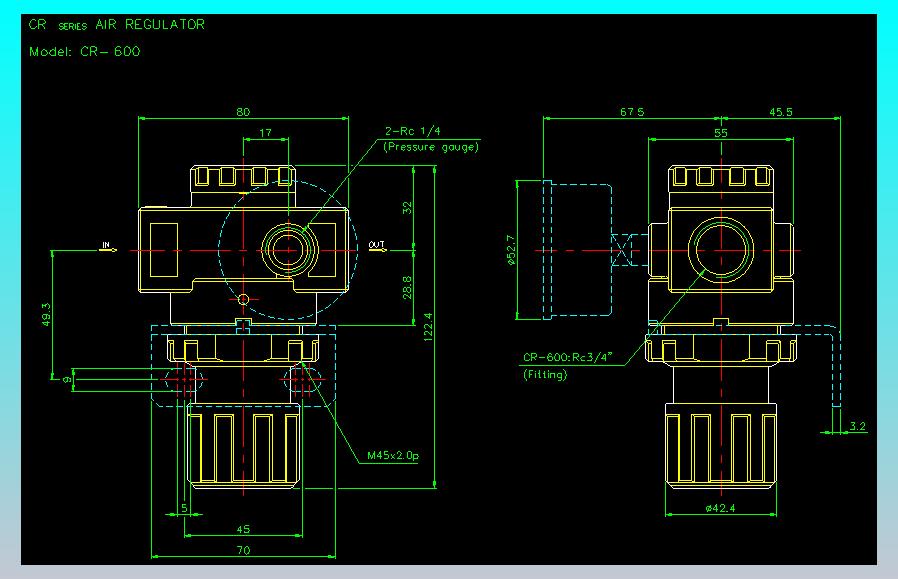Click the M45x2.0p thread annotation
The height and width of the screenshot is (579, 898).
[x=393, y=456]
